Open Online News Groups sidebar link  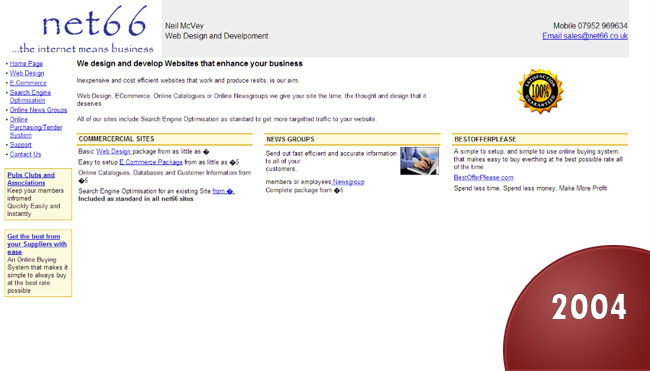[38, 110]
